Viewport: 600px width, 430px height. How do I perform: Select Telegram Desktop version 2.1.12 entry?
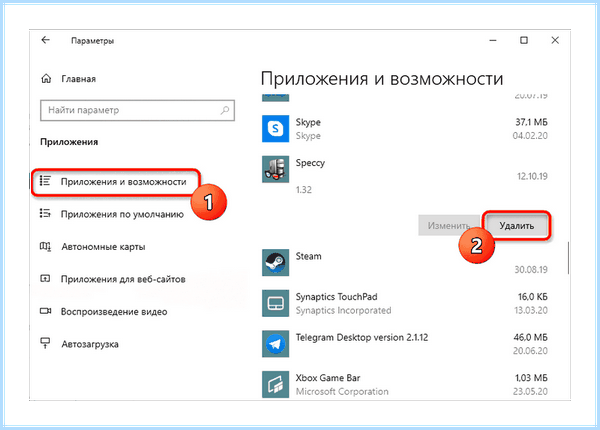(362, 337)
